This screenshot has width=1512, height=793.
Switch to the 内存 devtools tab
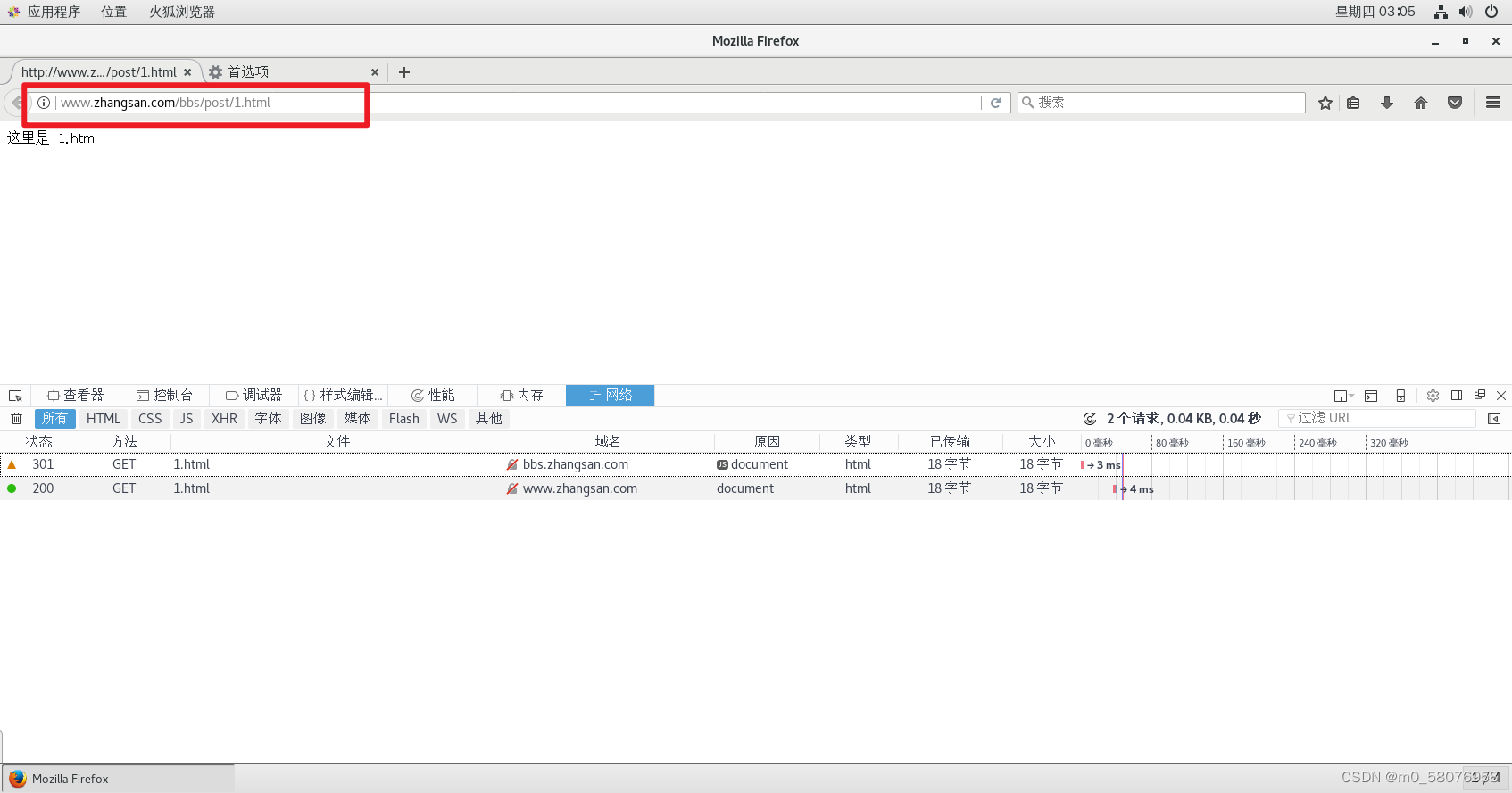pyautogui.click(x=521, y=396)
